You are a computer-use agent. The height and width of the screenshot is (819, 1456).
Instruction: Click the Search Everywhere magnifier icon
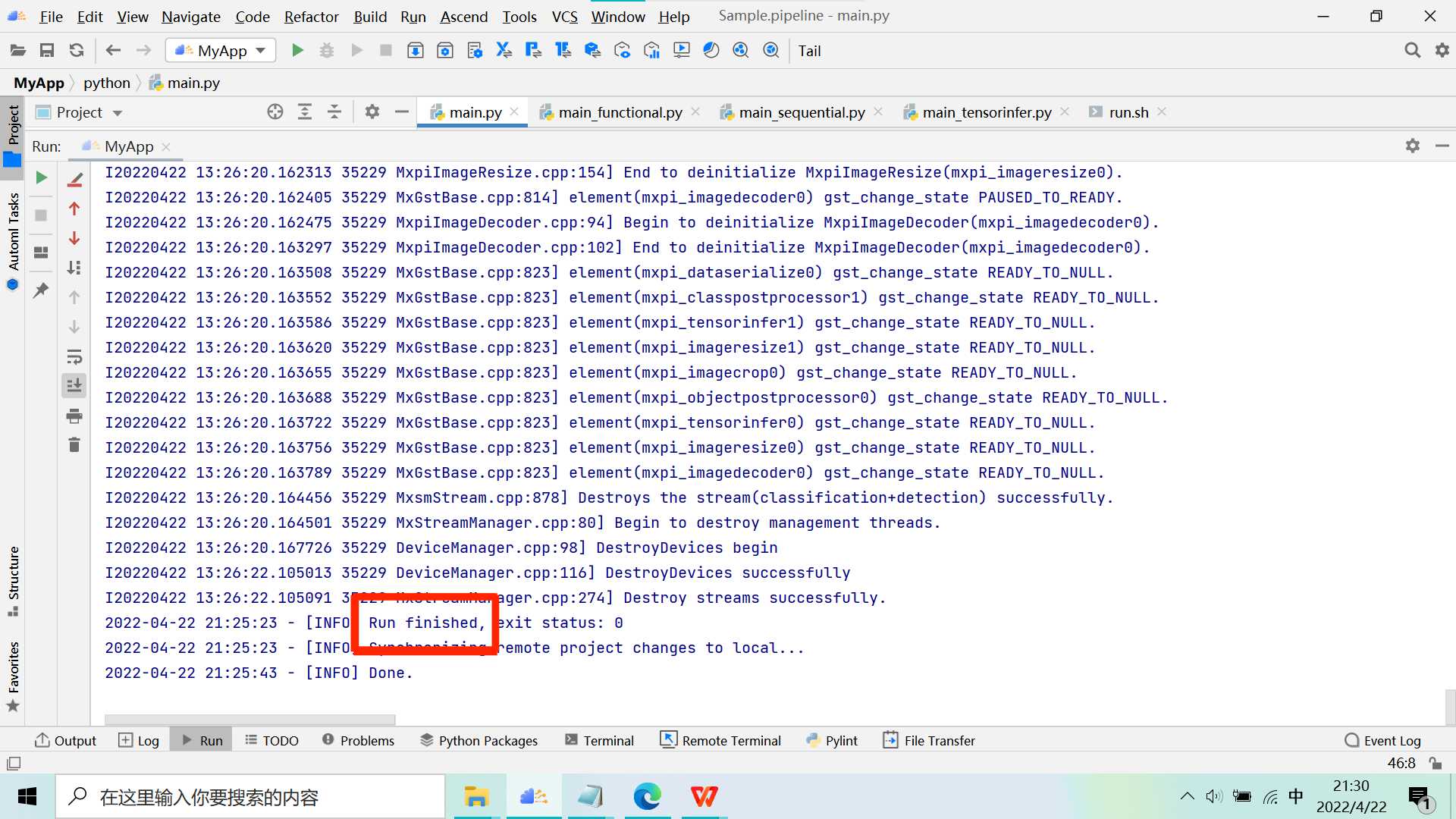(x=1412, y=51)
